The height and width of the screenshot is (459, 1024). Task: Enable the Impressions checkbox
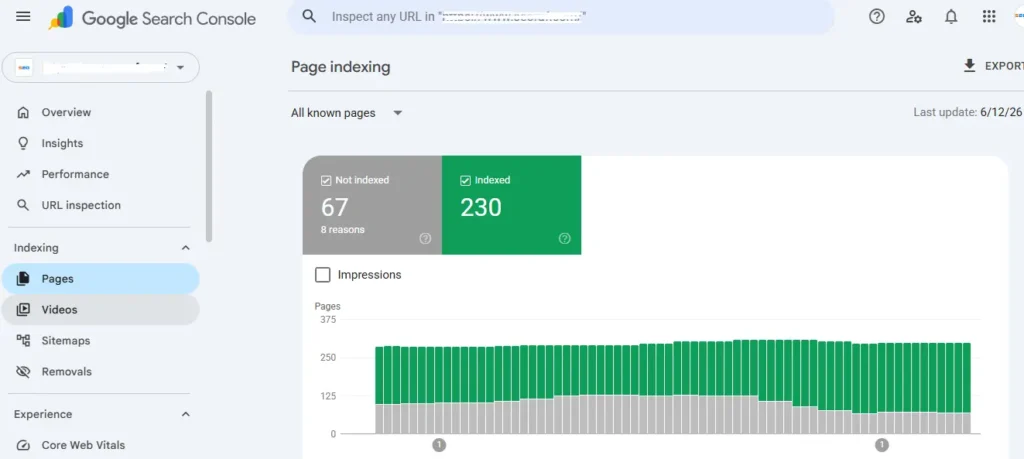[x=323, y=275]
